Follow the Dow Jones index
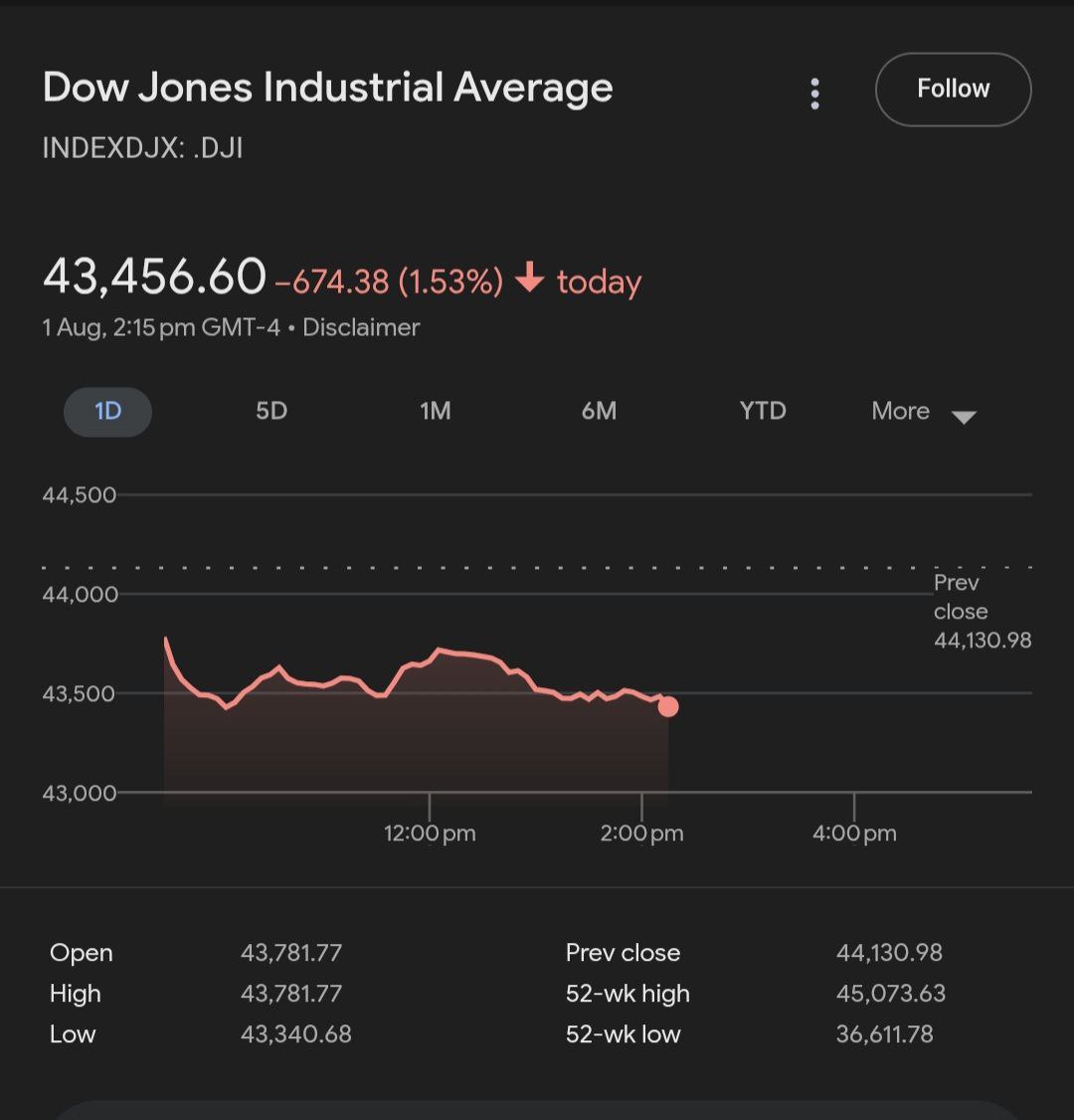This screenshot has width=1074, height=1120. [x=953, y=90]
